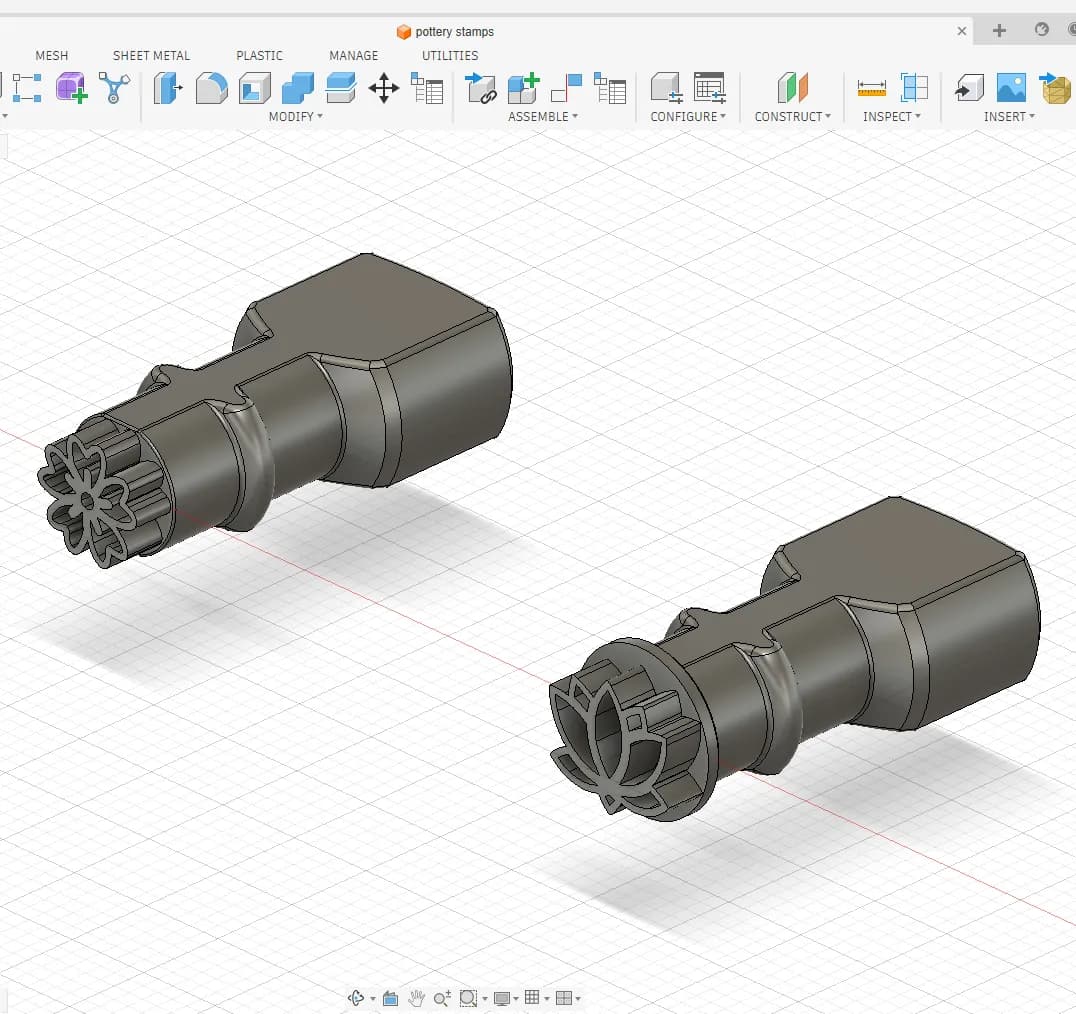
Task: Select the Orbit tool in navigation bar
Action: pyautogui.click(x=356, y=998)
